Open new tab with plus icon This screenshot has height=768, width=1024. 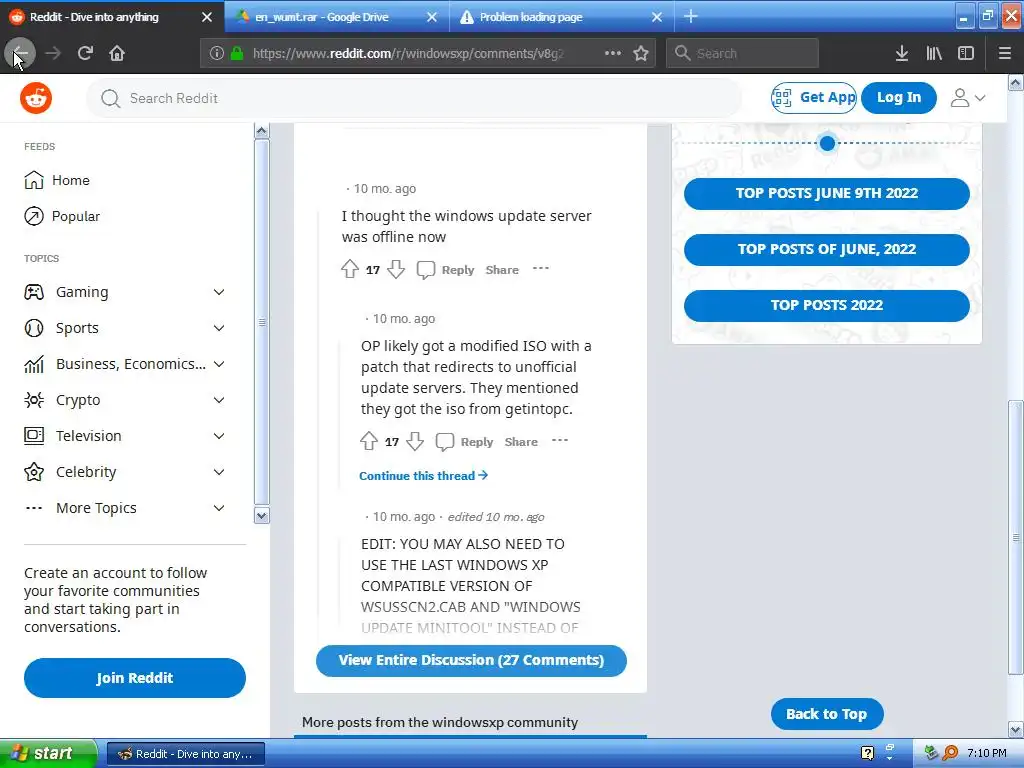(691, 16)
